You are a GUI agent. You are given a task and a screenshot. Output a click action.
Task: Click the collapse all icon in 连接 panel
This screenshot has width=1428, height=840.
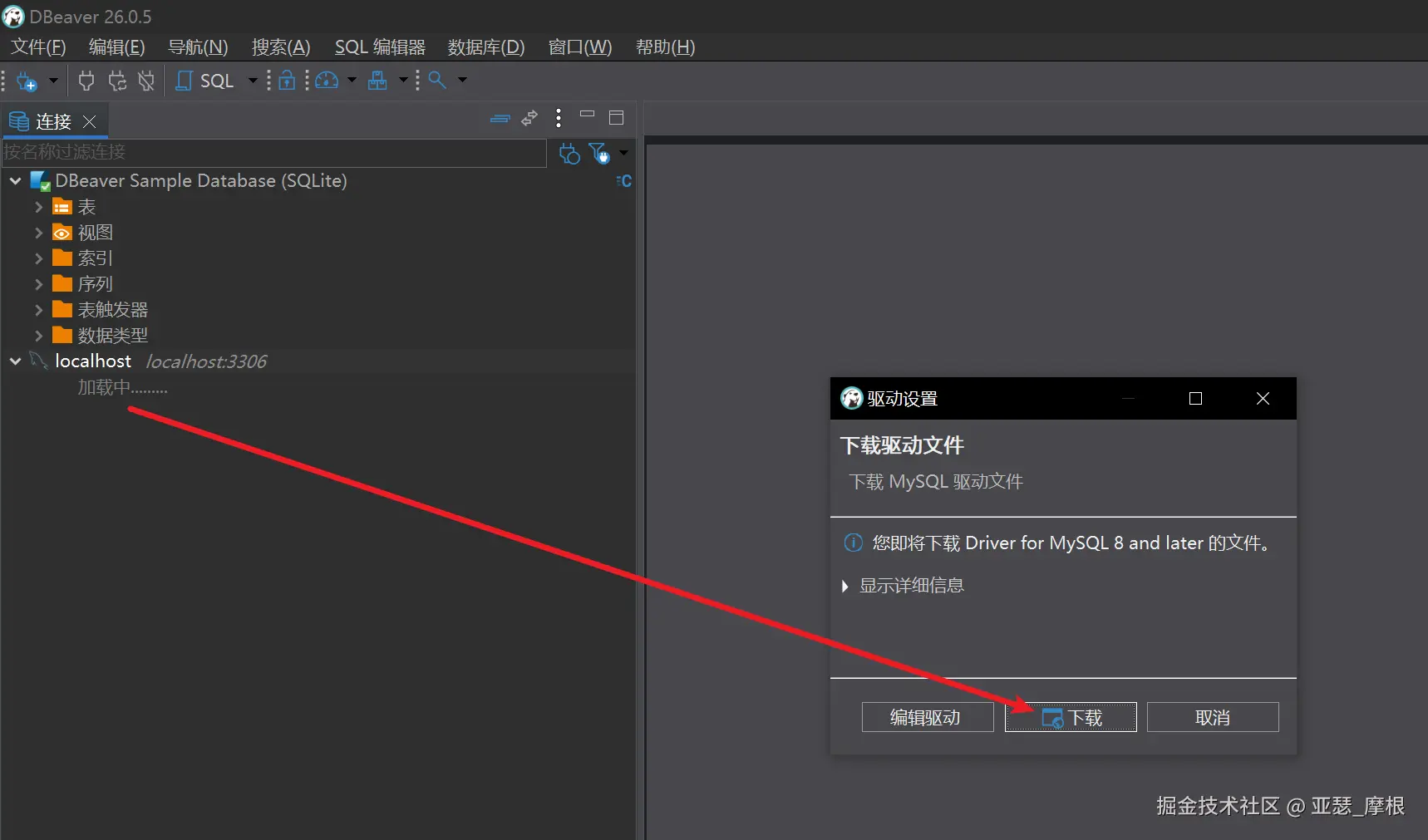point(500,119)
